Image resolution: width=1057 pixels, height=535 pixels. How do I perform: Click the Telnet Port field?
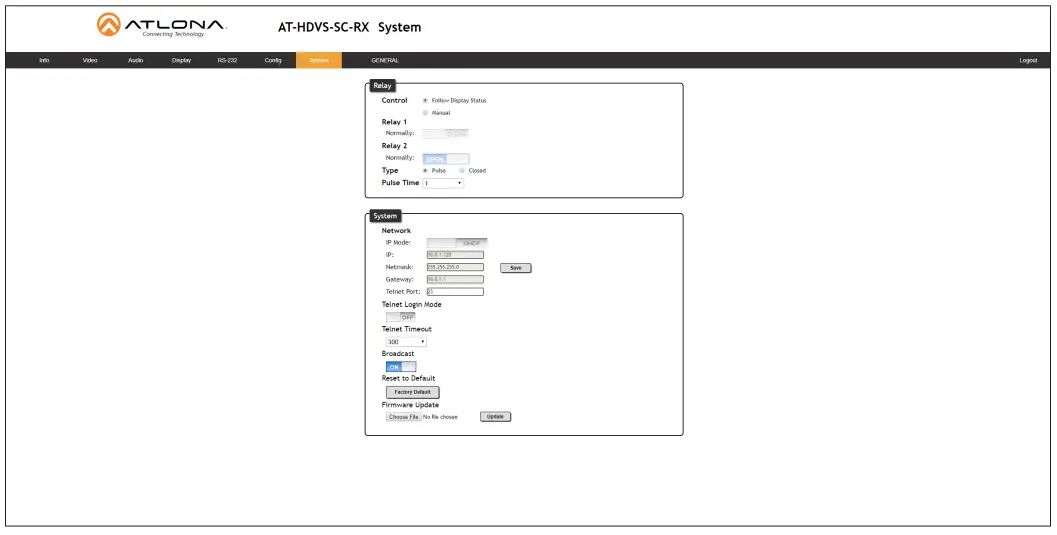pyautogui.click(x=455, y=292)
